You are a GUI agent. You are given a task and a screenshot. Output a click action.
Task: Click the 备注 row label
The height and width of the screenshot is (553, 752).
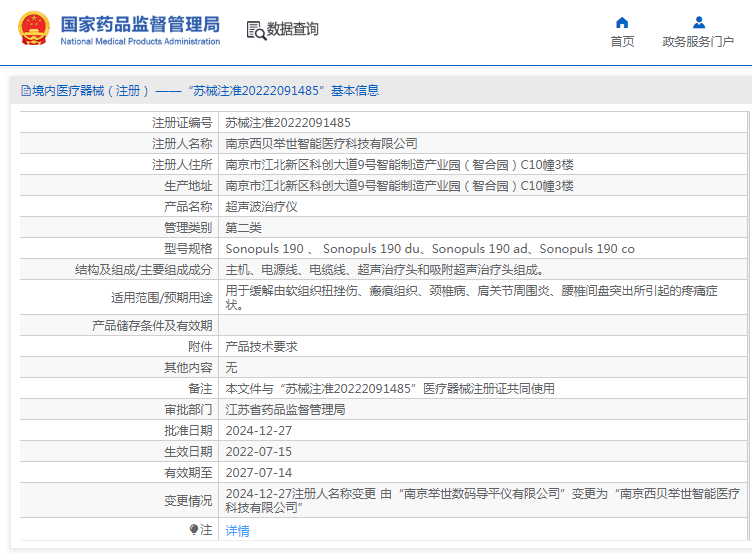click(200, 388)
